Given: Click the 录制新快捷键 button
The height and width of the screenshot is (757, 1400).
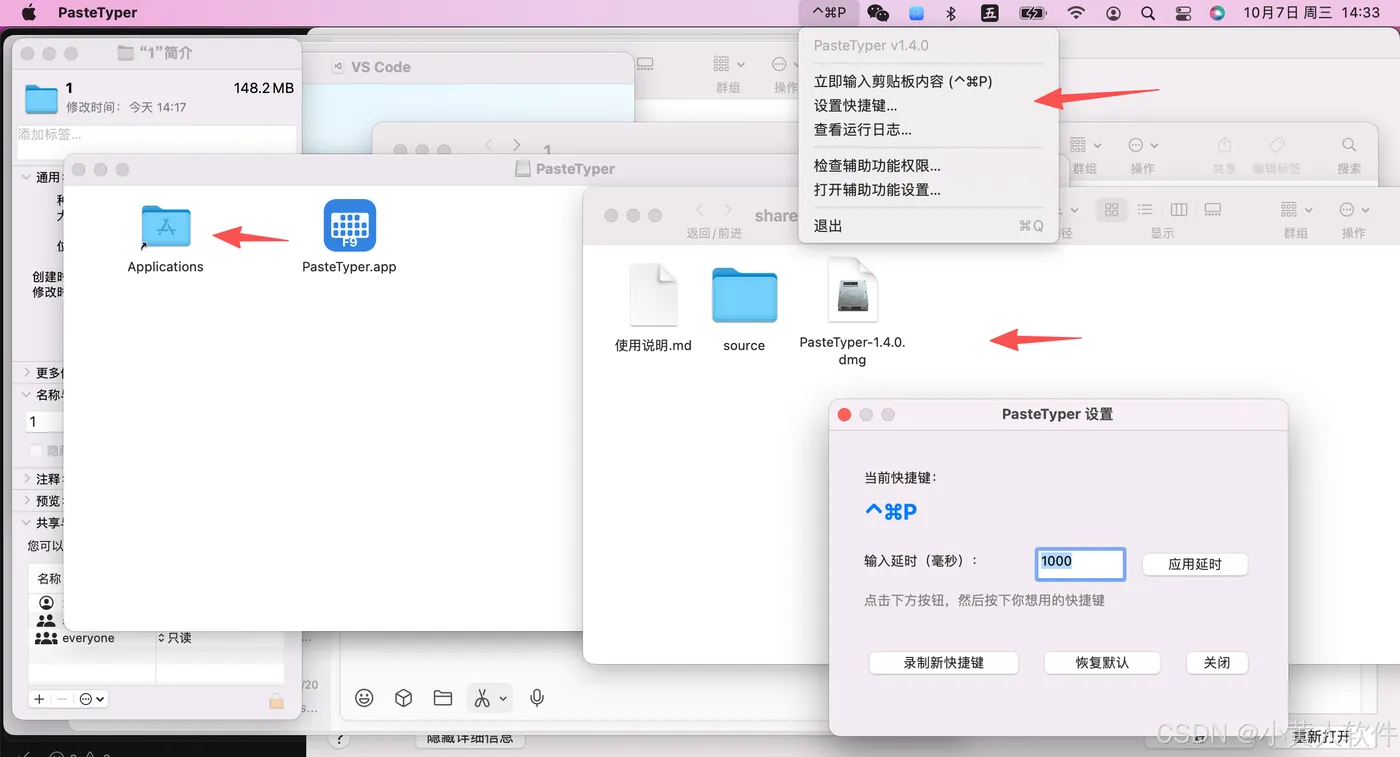Looking at the screenshot, I should [944, 662].
